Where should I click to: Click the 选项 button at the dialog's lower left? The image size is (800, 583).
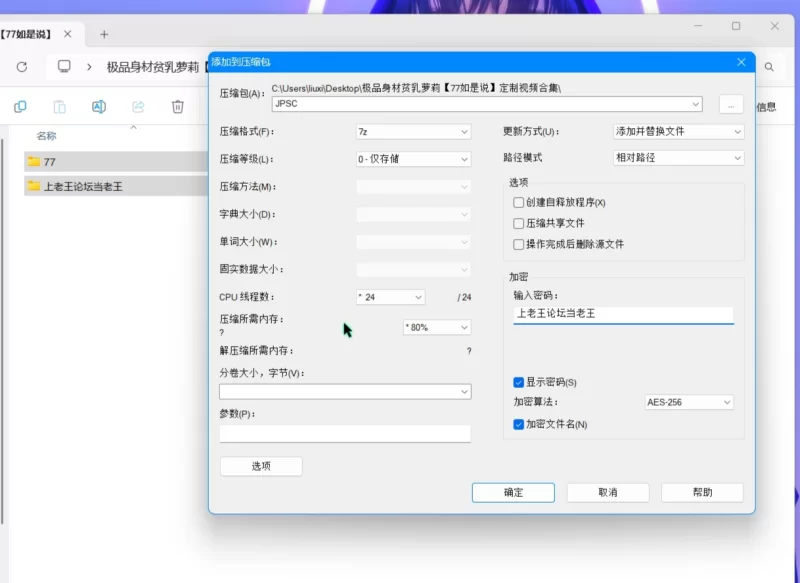261,466
